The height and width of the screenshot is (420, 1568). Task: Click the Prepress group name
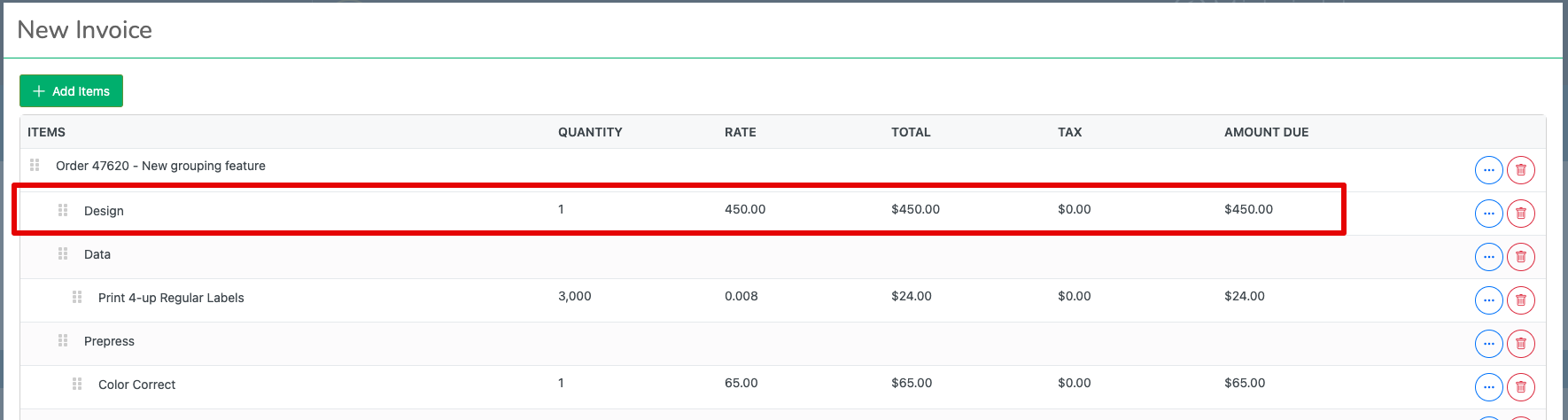[x=109, y=341]
